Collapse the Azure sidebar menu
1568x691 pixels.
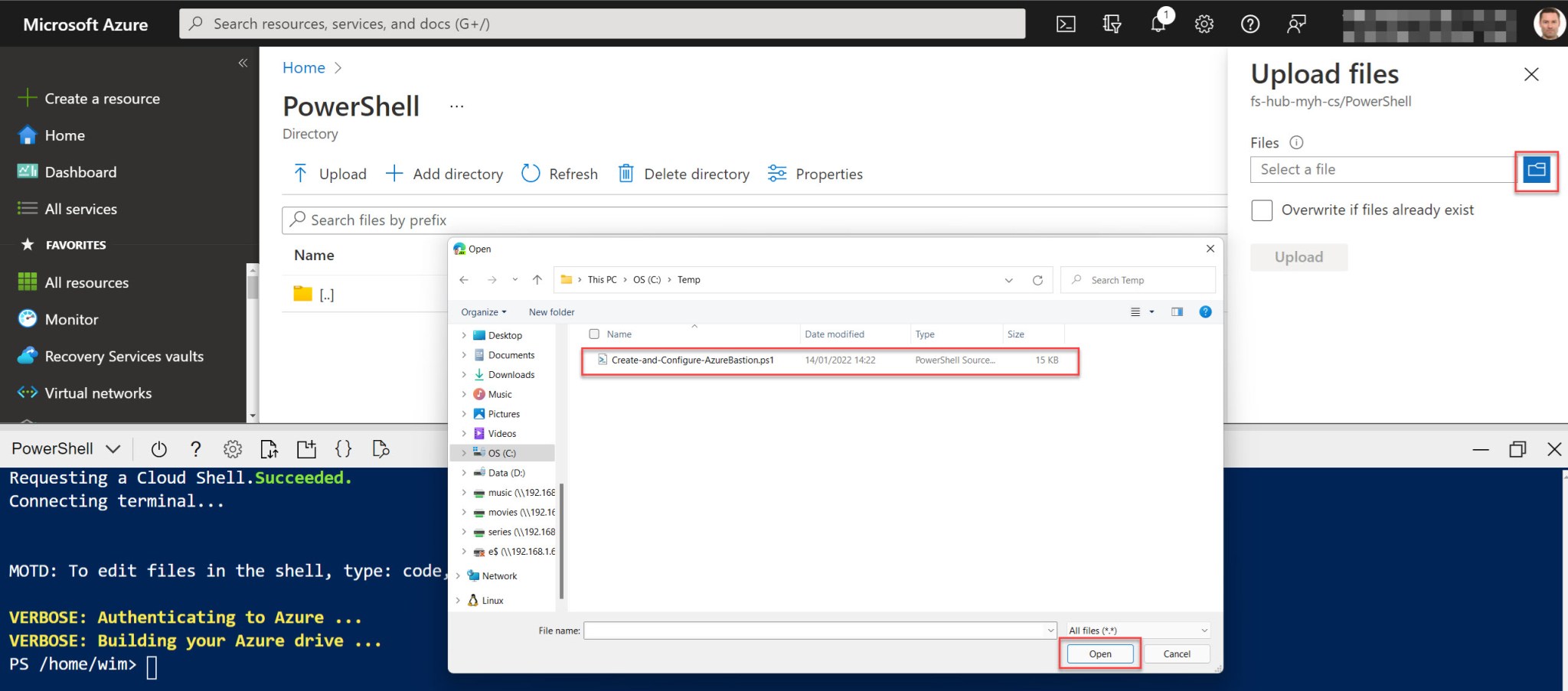[x=243, y=63]
